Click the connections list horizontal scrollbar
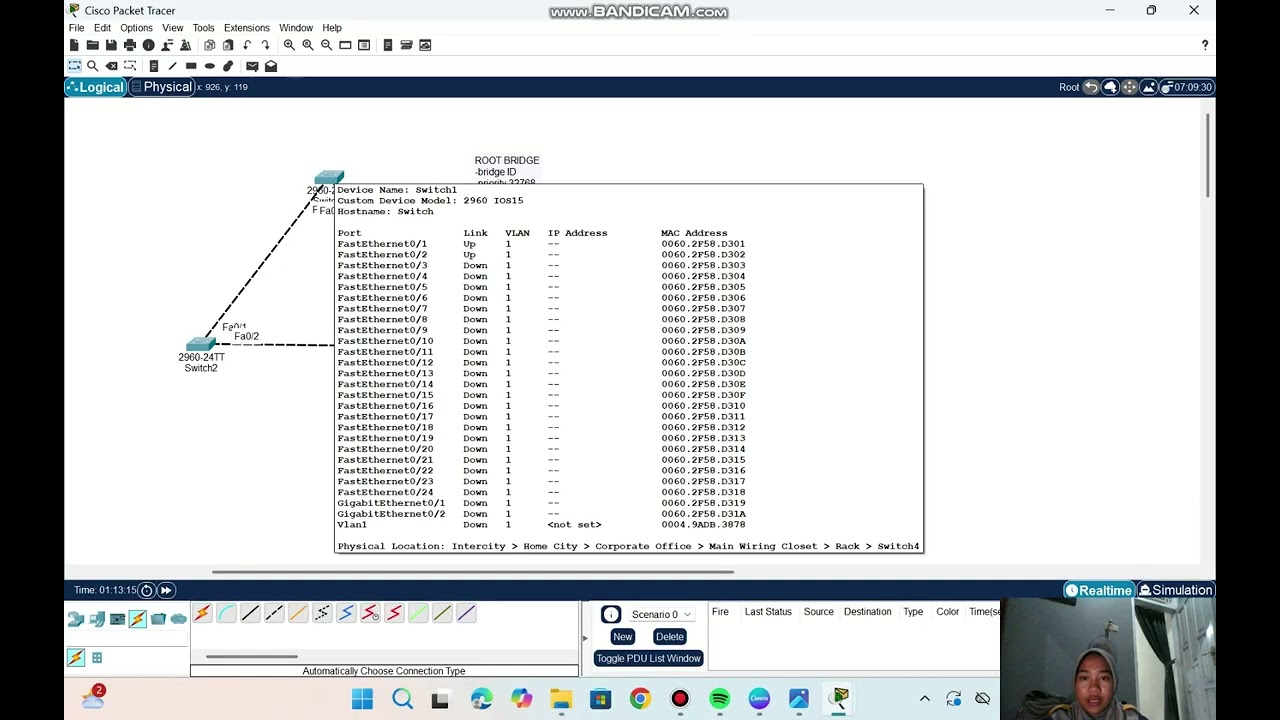The image size is (1280, 720). 251,657
